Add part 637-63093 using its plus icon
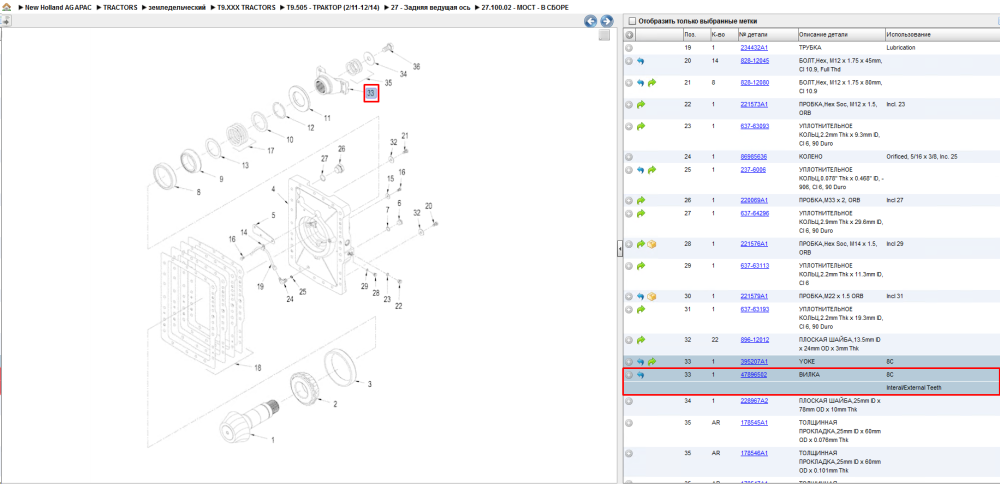The width and height of the screenshot is (1000, 484). click(x=629, y=126)
